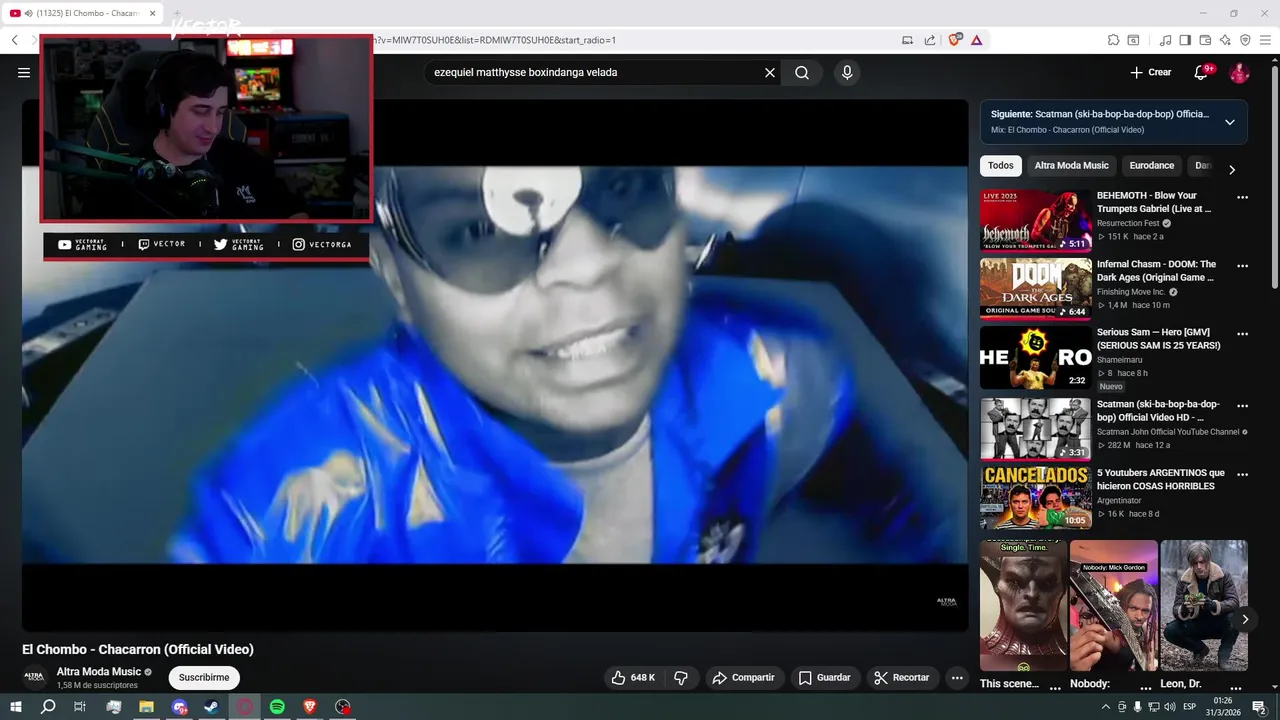Screen dimensions: 1280x720
Task: Go back with the browser back arrow
Action: 14,40
